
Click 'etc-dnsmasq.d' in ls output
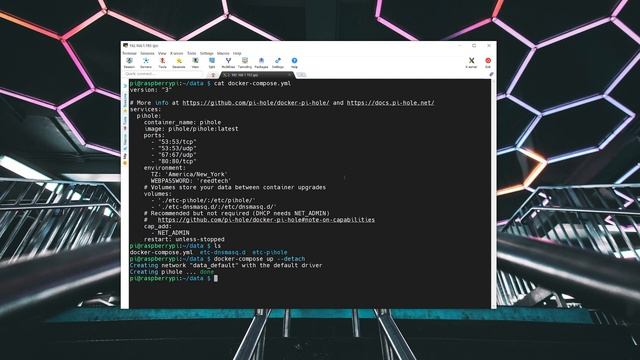click(223, 253)
